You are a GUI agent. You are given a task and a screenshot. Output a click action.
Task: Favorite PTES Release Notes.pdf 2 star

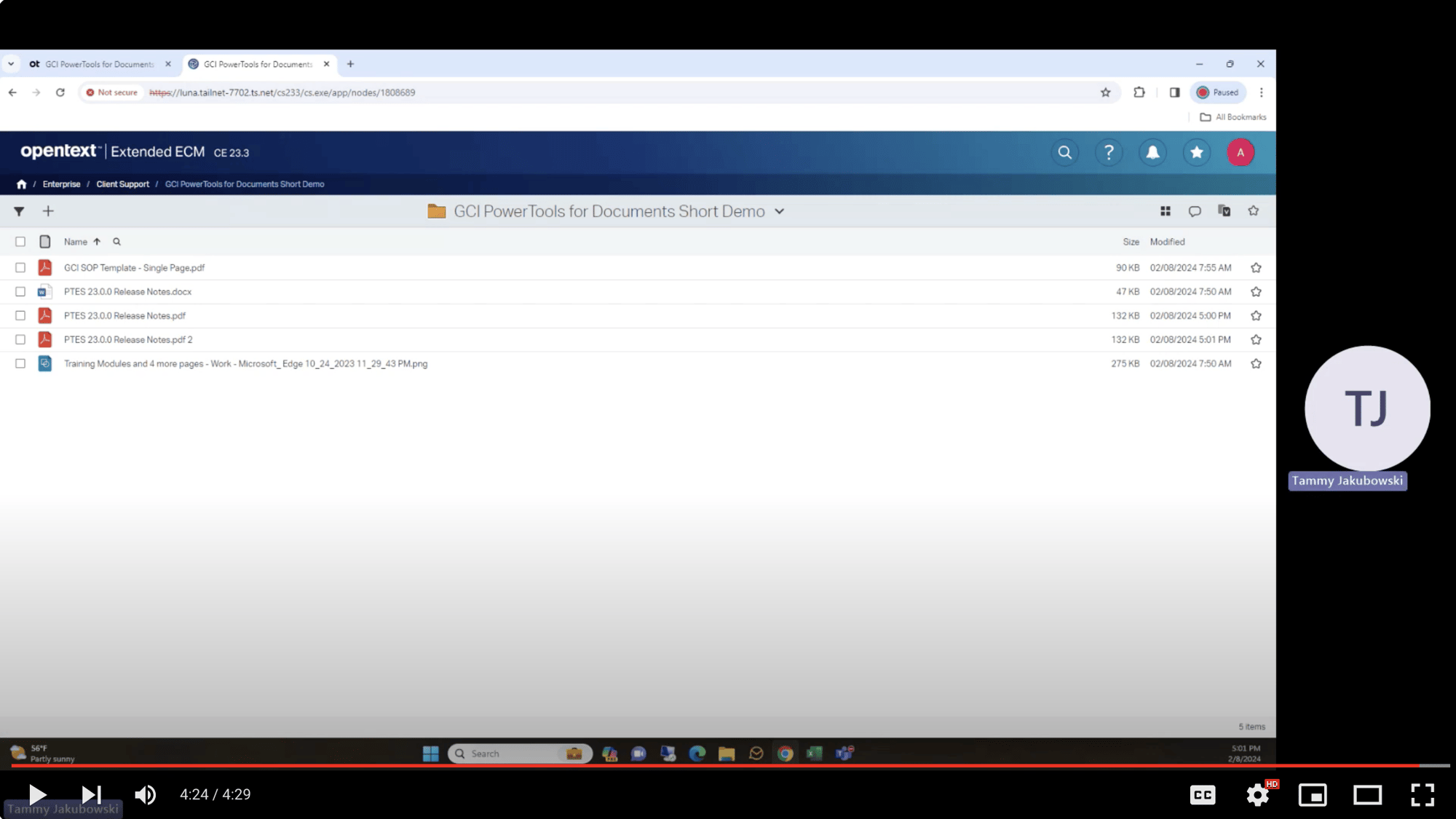[1256, 340]
